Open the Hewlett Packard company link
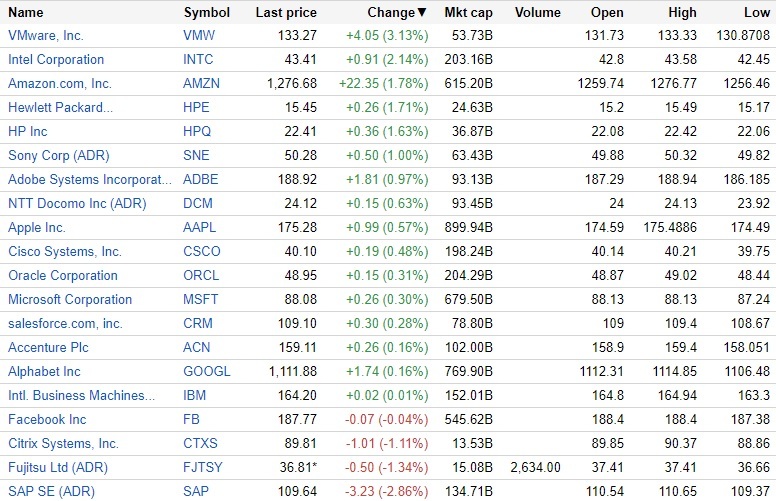This screenshot has height=501, width=776. (x=60, y=107)
